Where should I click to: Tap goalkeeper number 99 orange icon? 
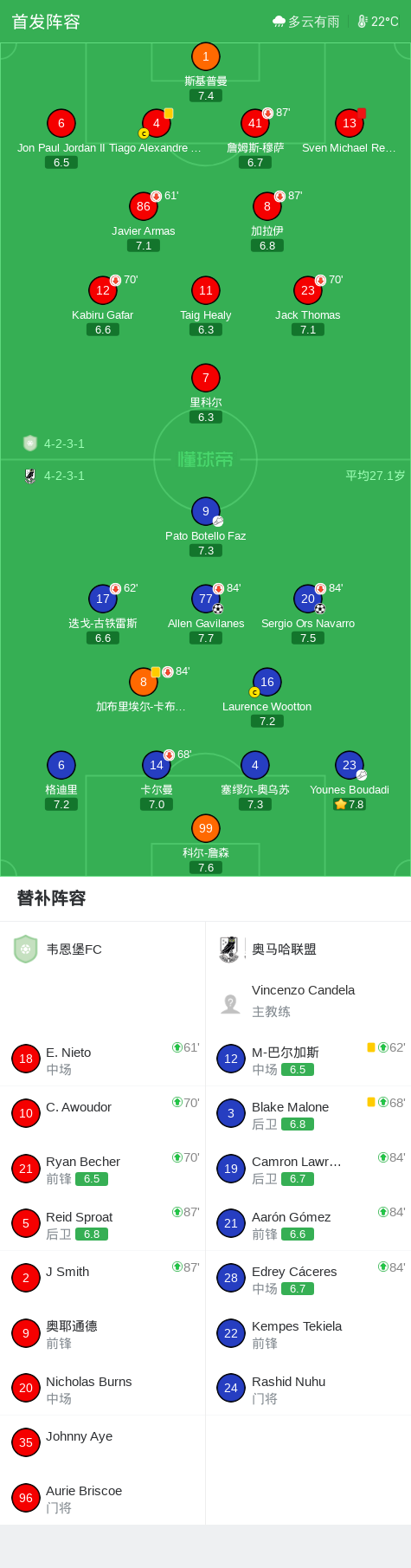pyautogui.click(x=205, y=828)
